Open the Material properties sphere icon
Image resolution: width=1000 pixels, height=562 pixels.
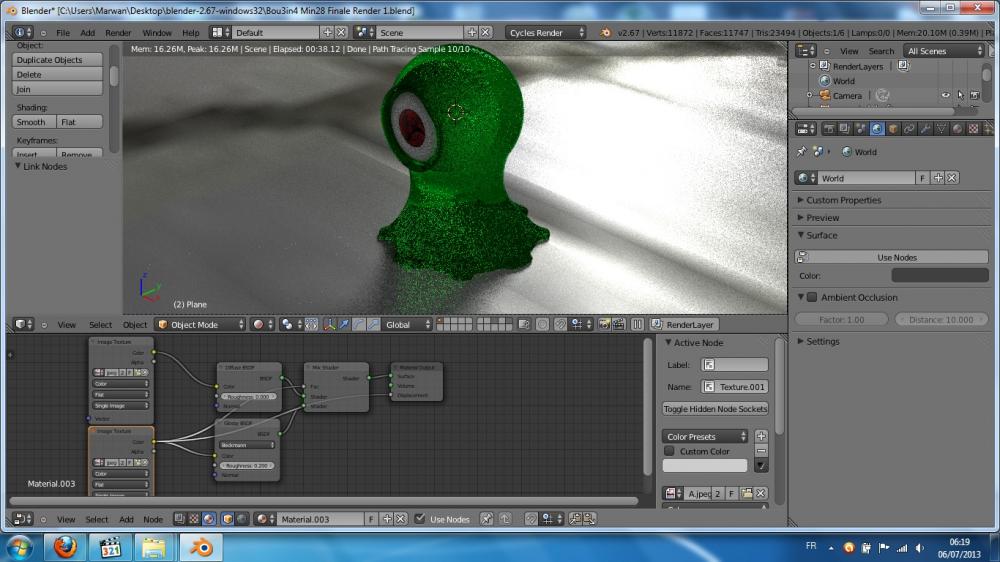click(957, 129)
